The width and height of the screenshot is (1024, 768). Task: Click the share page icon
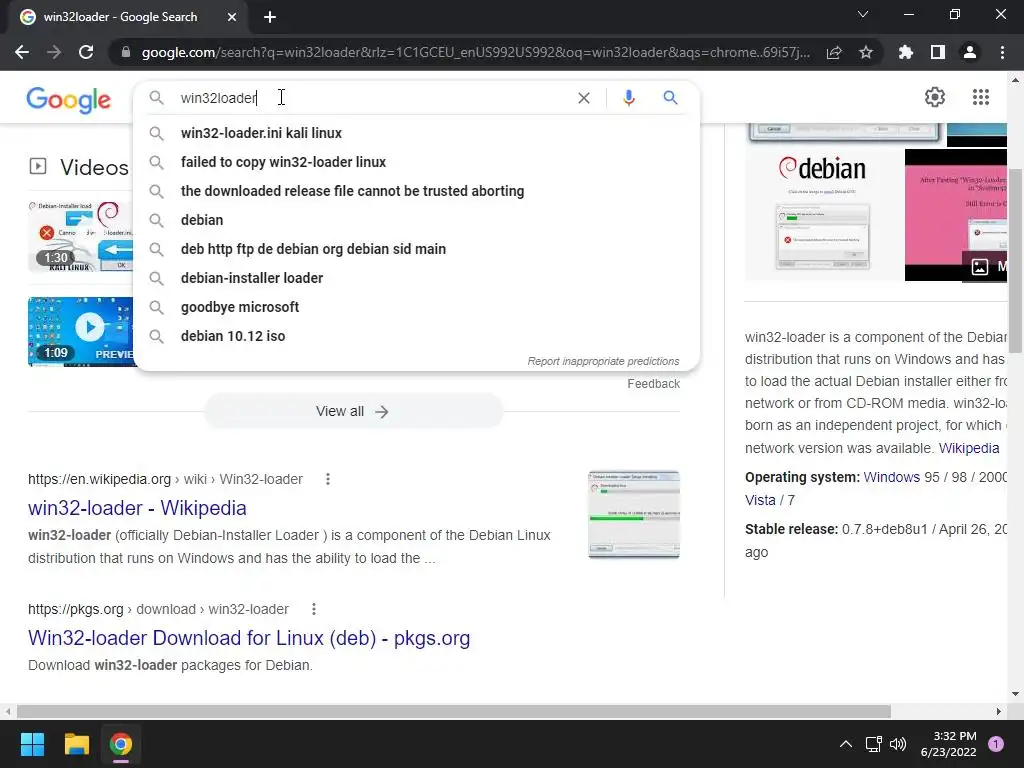tap(834, 52)
